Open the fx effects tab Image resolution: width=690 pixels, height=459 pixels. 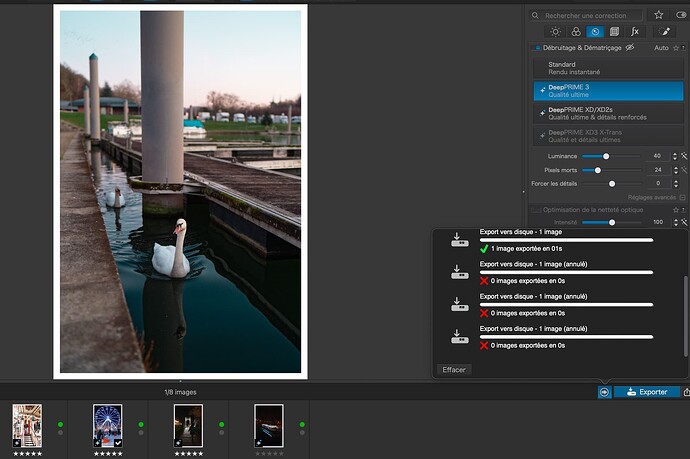[635, 32]
